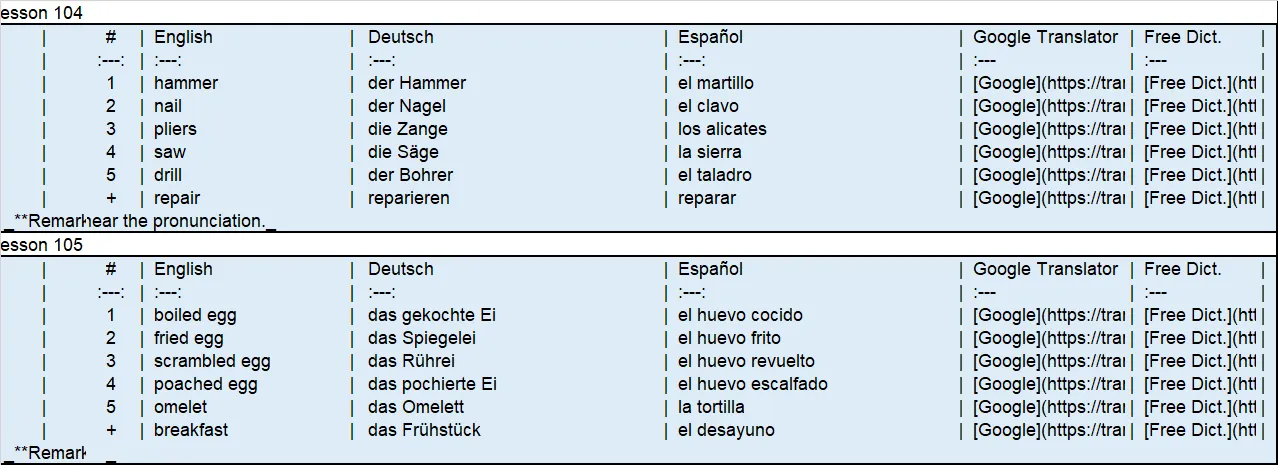The width and height of the screenshot is (1278, 465).
Task: Open the Free Dict. link for drill
Action: coord(1200,175)
